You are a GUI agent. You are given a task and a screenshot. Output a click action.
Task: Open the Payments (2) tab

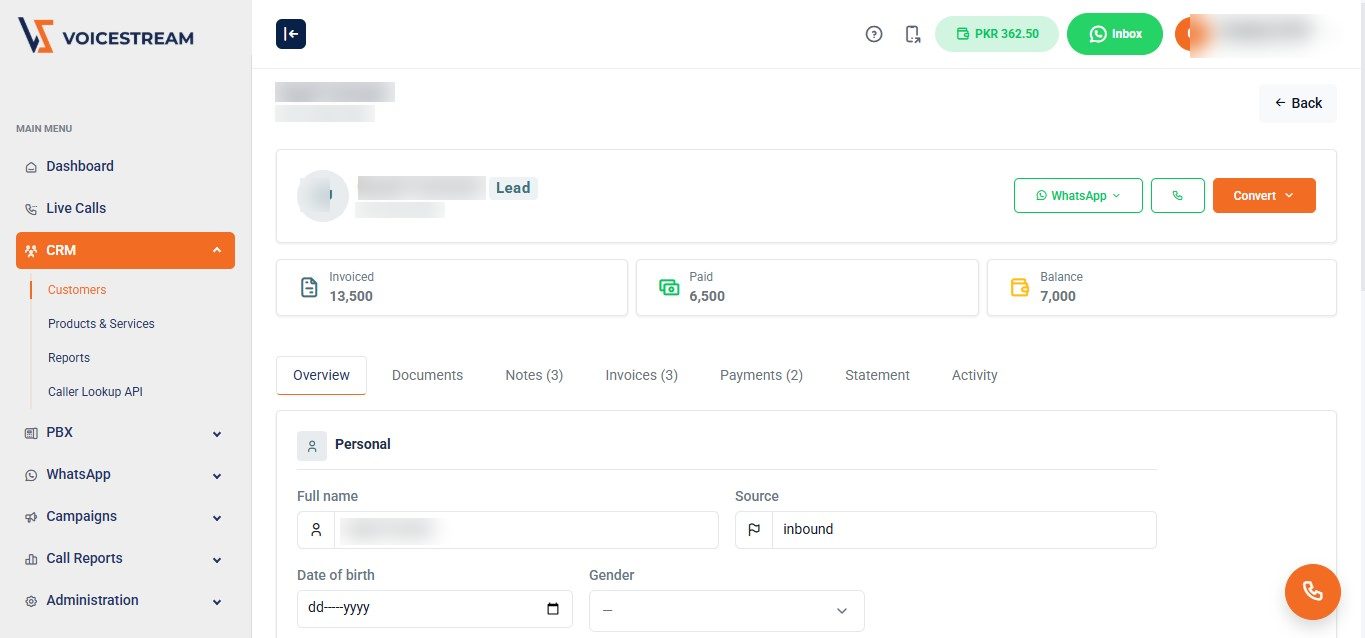[x=761, y=375]
